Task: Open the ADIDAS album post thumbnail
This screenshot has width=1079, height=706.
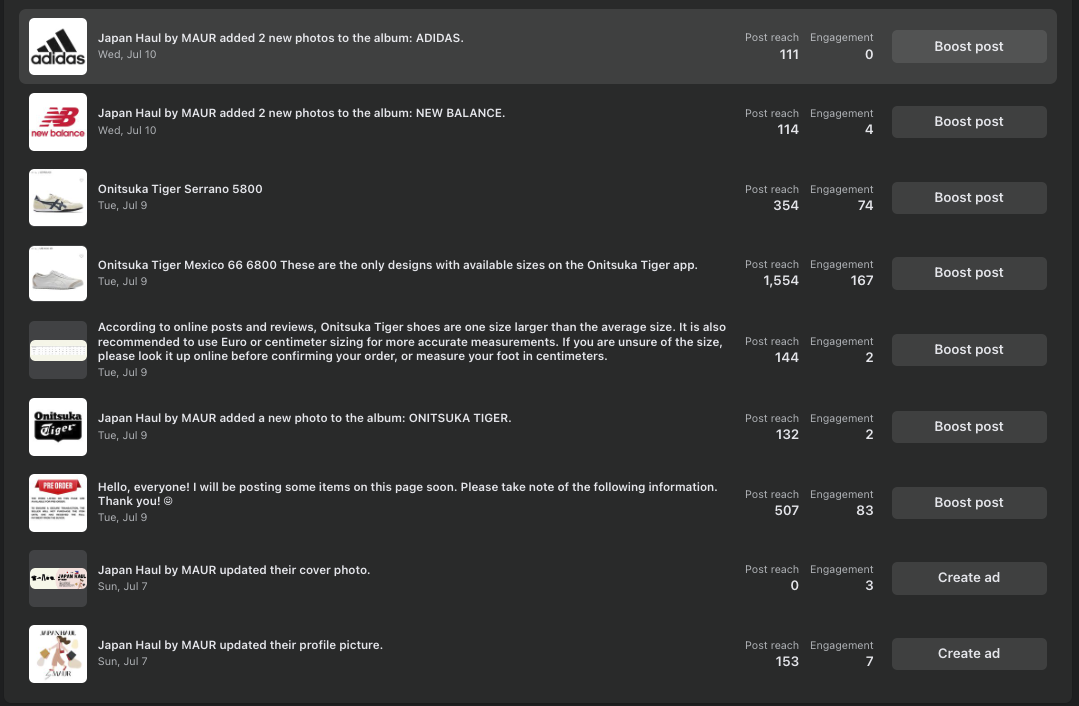Action: (x=58, y=47)
